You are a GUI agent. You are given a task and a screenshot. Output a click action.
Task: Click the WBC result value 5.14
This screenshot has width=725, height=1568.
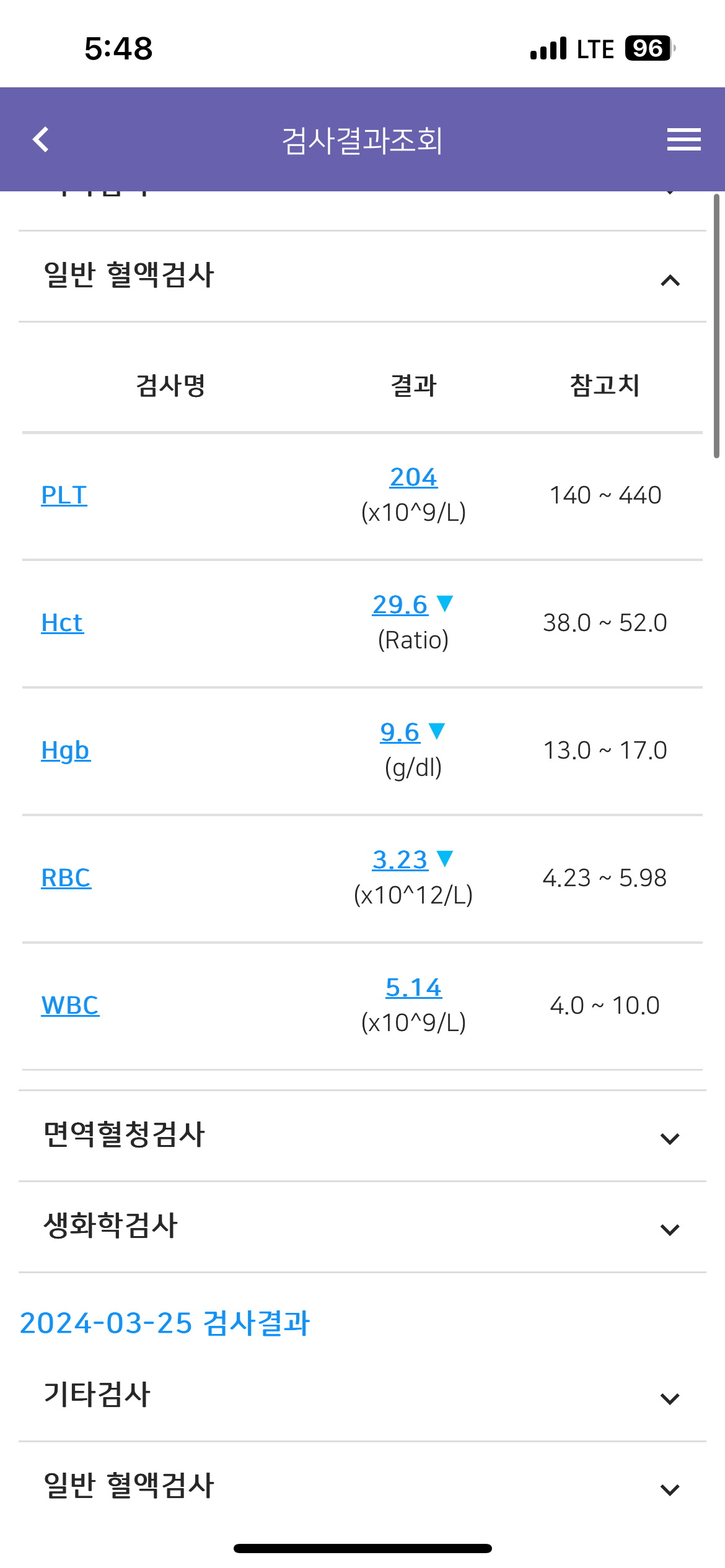point(413,987)
